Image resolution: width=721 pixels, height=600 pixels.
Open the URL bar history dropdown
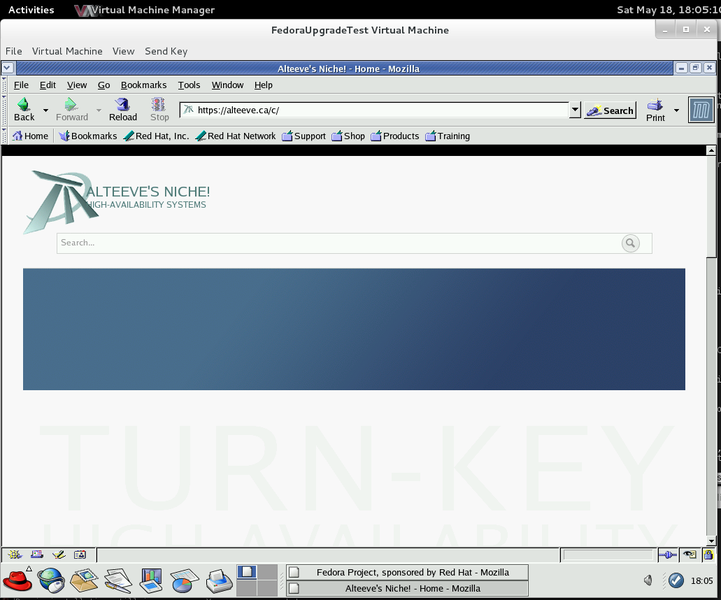coord(574,111)
